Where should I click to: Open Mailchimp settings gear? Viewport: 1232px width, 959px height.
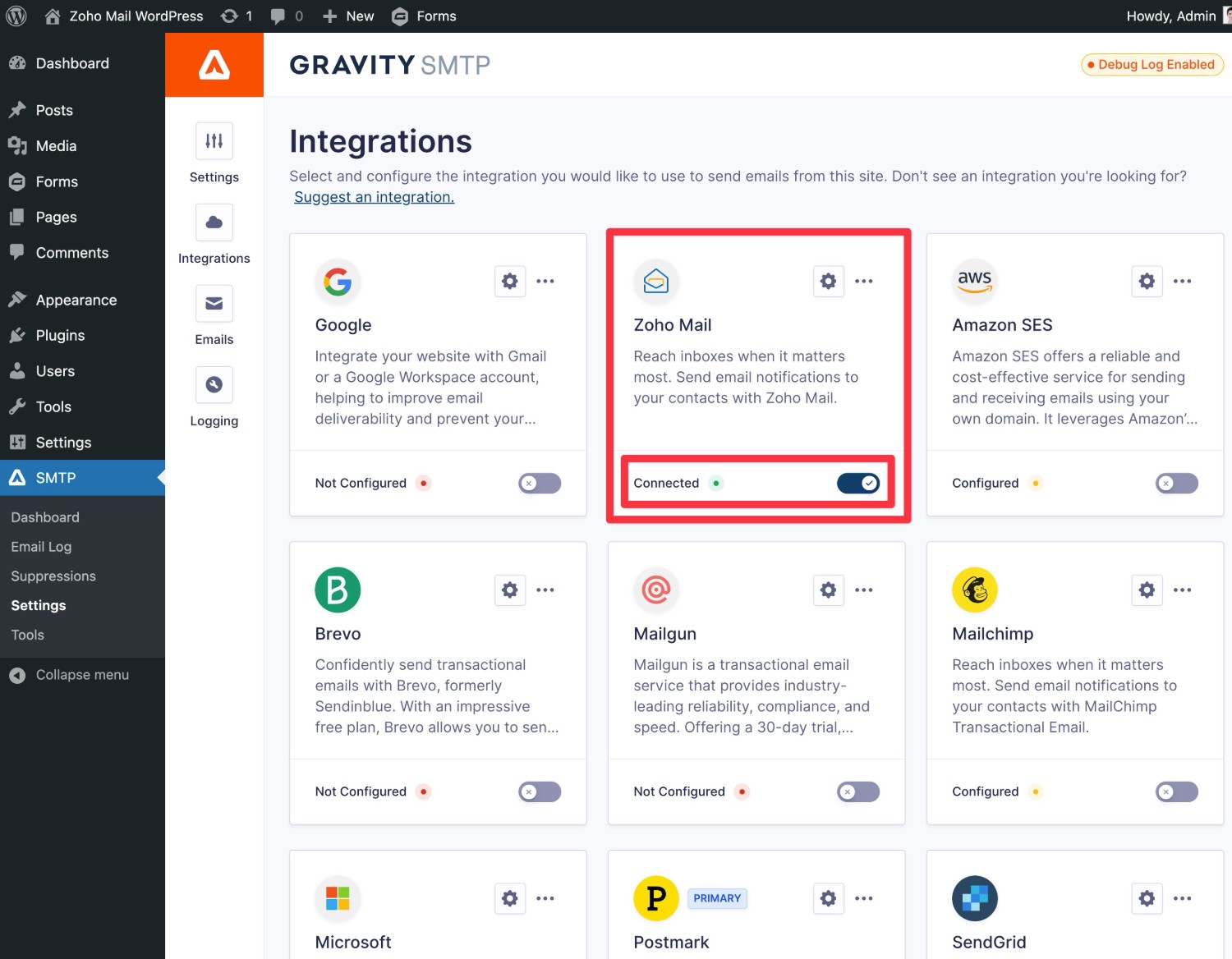coord(1147,590)
